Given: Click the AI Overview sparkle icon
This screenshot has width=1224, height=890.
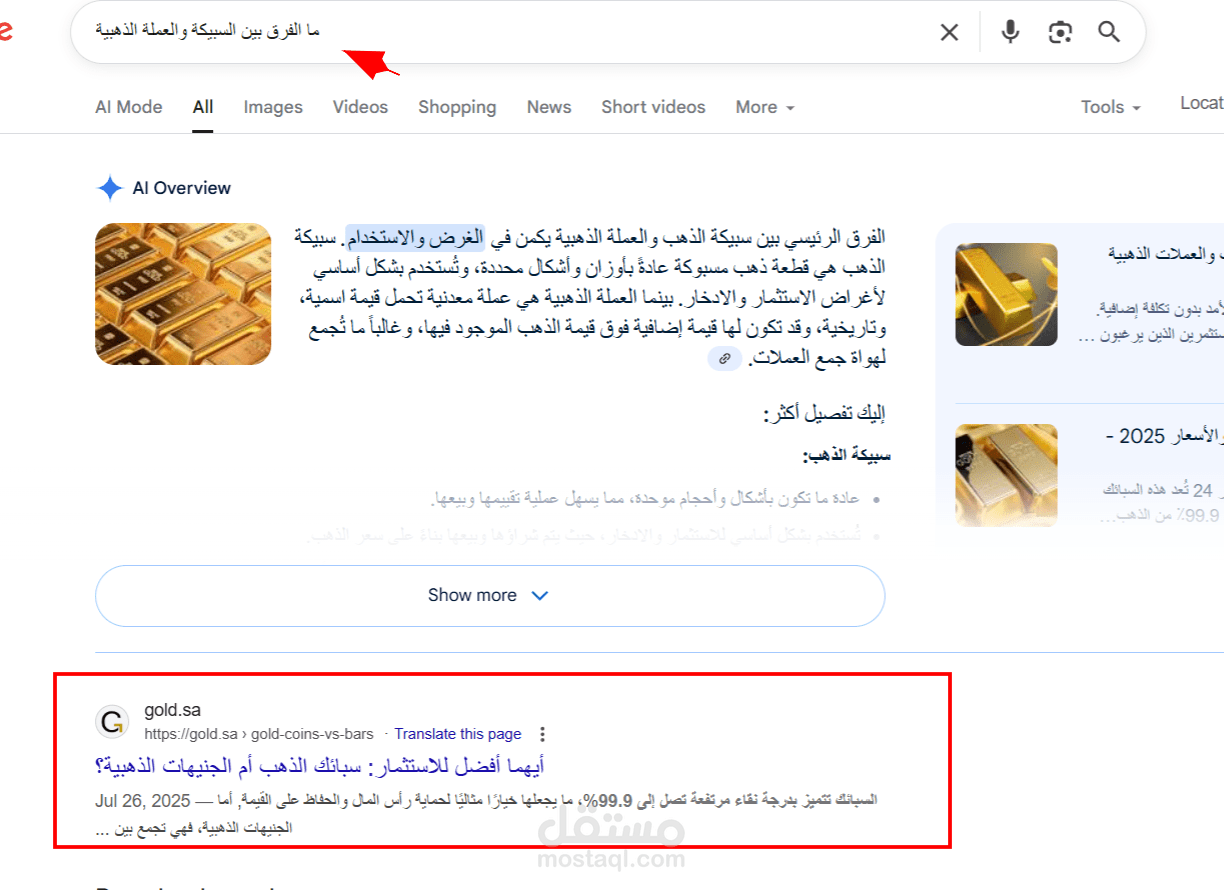Looking at the screenshot, I should [x=109, y=188].
